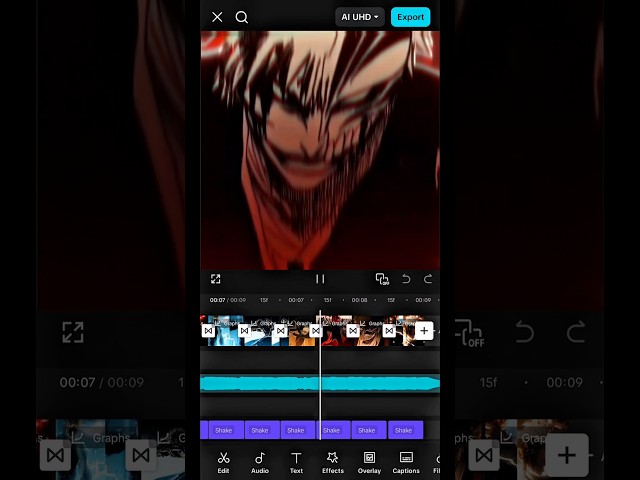Redo the last undone edit

(428, 279)
